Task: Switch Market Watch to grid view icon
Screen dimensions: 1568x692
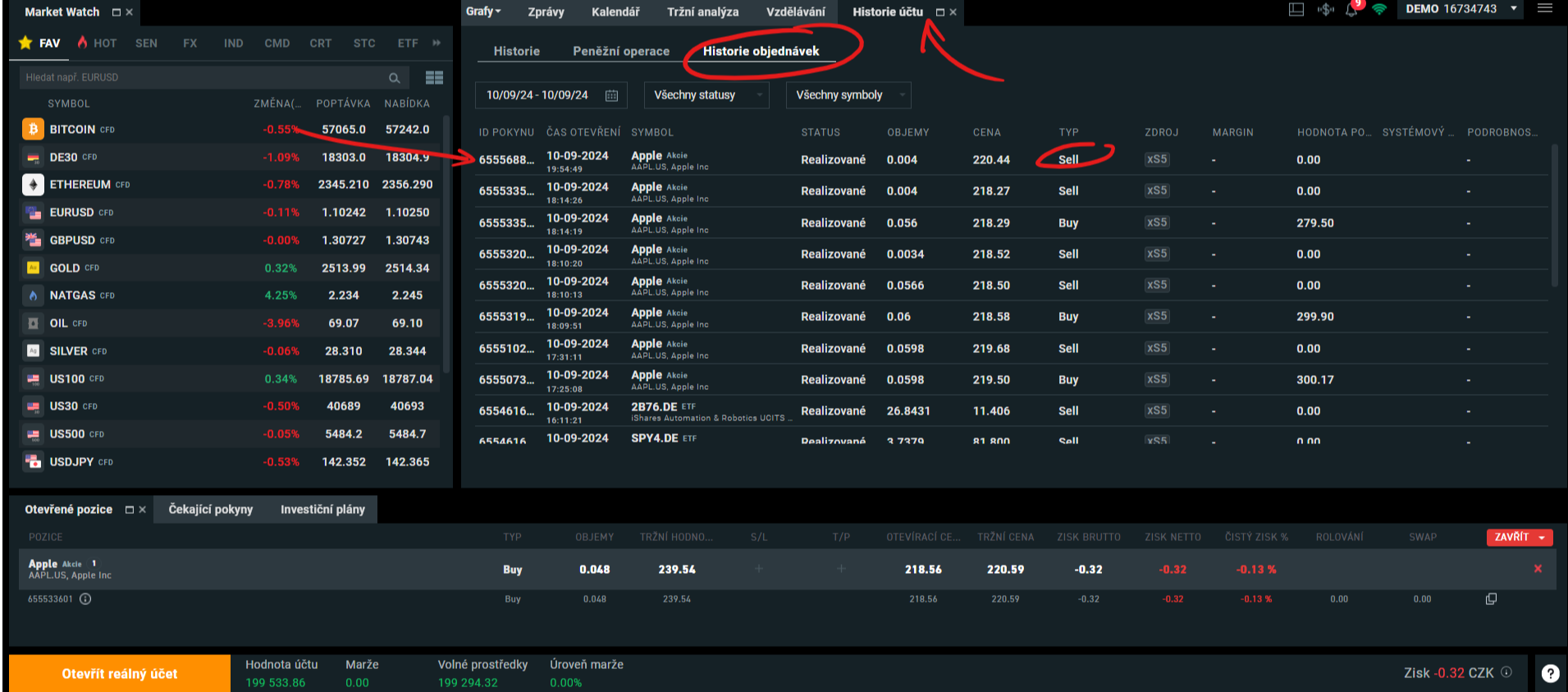Action: pos(434,78)
